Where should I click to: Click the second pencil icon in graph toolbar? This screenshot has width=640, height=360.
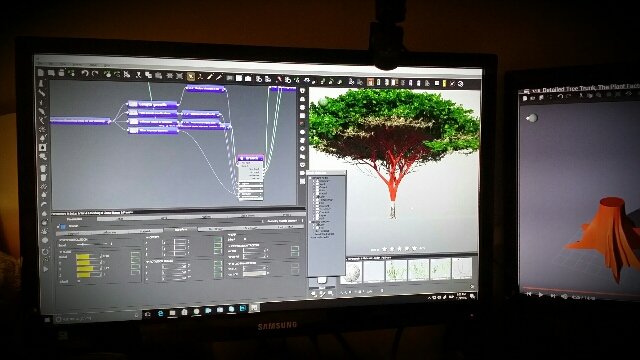219,77
